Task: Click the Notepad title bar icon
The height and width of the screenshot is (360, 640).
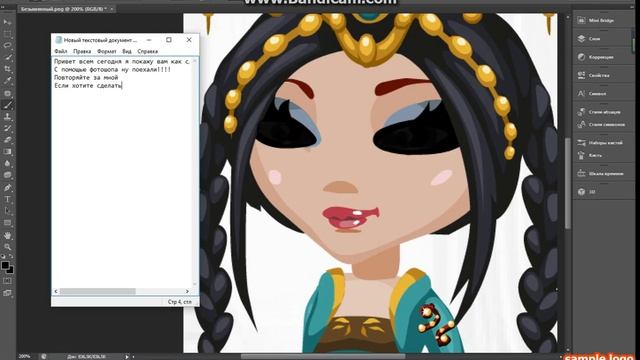Action: click(x=58, y=40)
